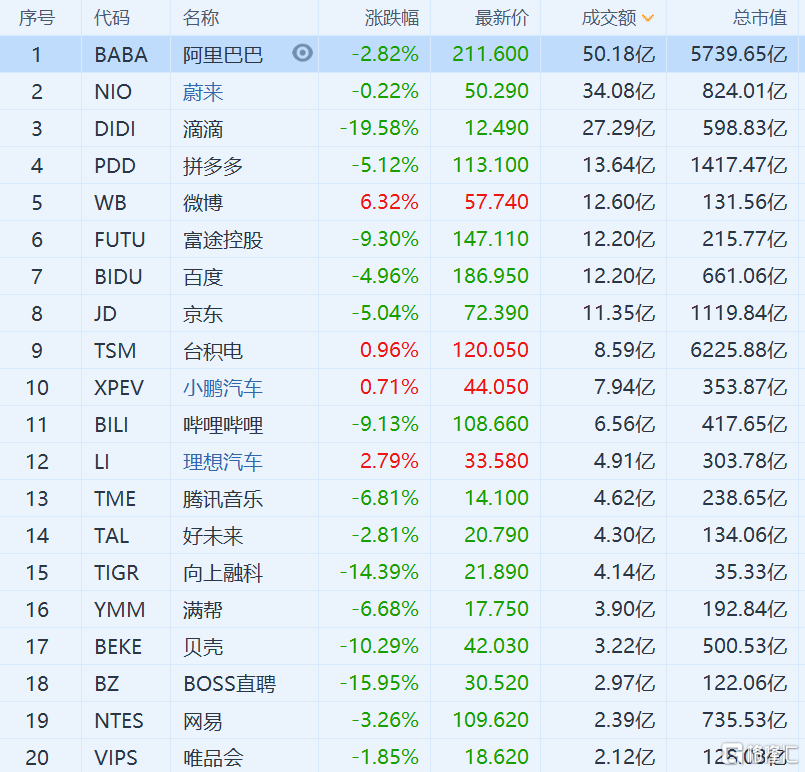
Task: Click the 好未来 stock name
Action: click(213, 535)
